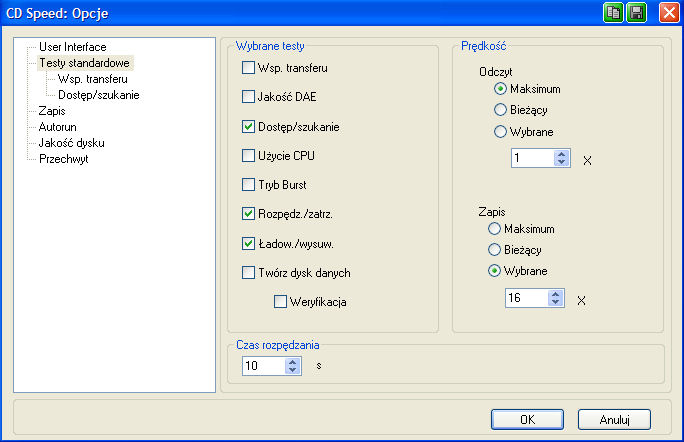Image resolution: width=684 pixels, height=442 pixels.
Task: Click the green copy icon in title bar
Action: 613,12
